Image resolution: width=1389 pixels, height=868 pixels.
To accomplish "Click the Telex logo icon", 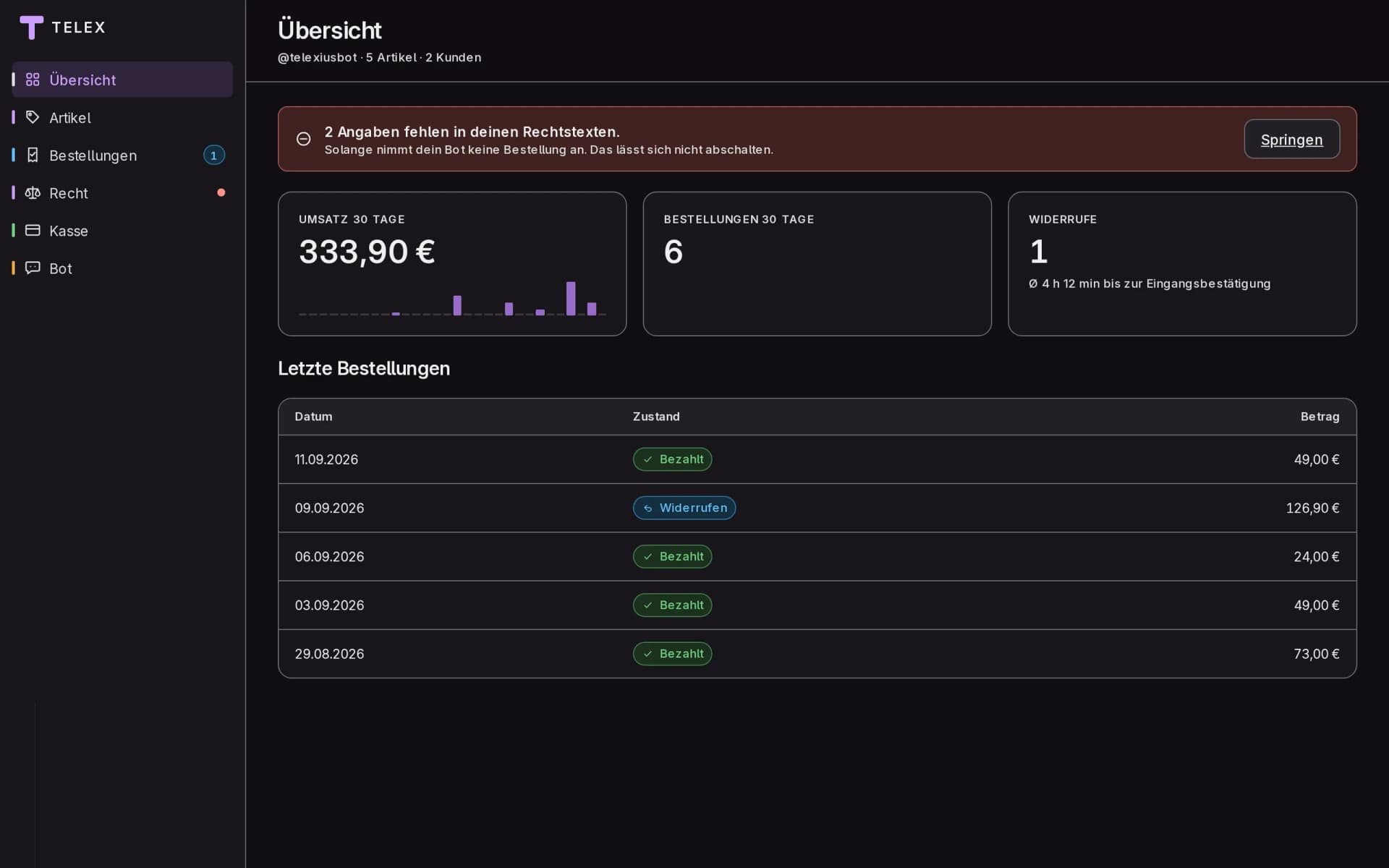I will (31, 27).
